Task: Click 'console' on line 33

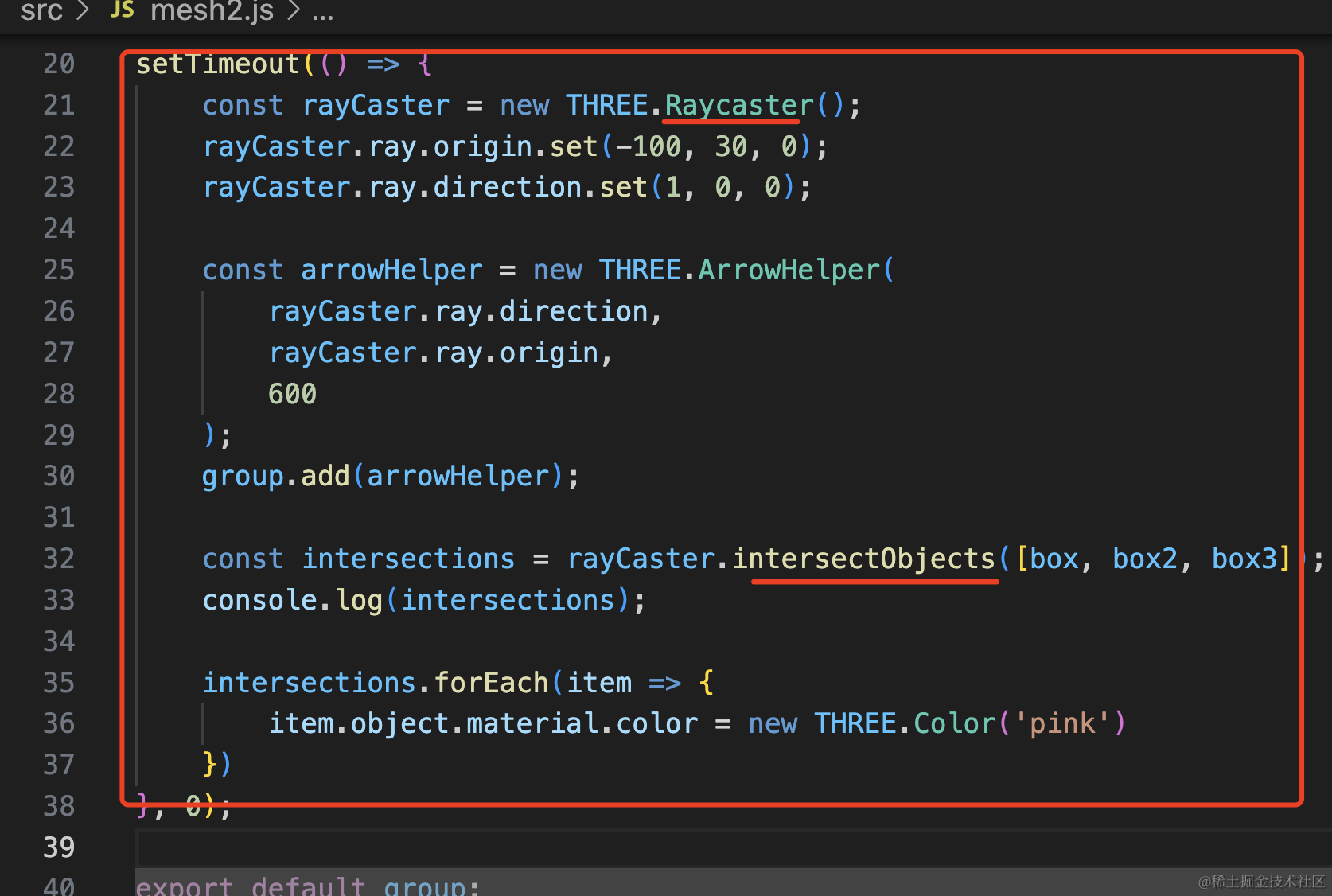Action: click(x=260, y=600)
